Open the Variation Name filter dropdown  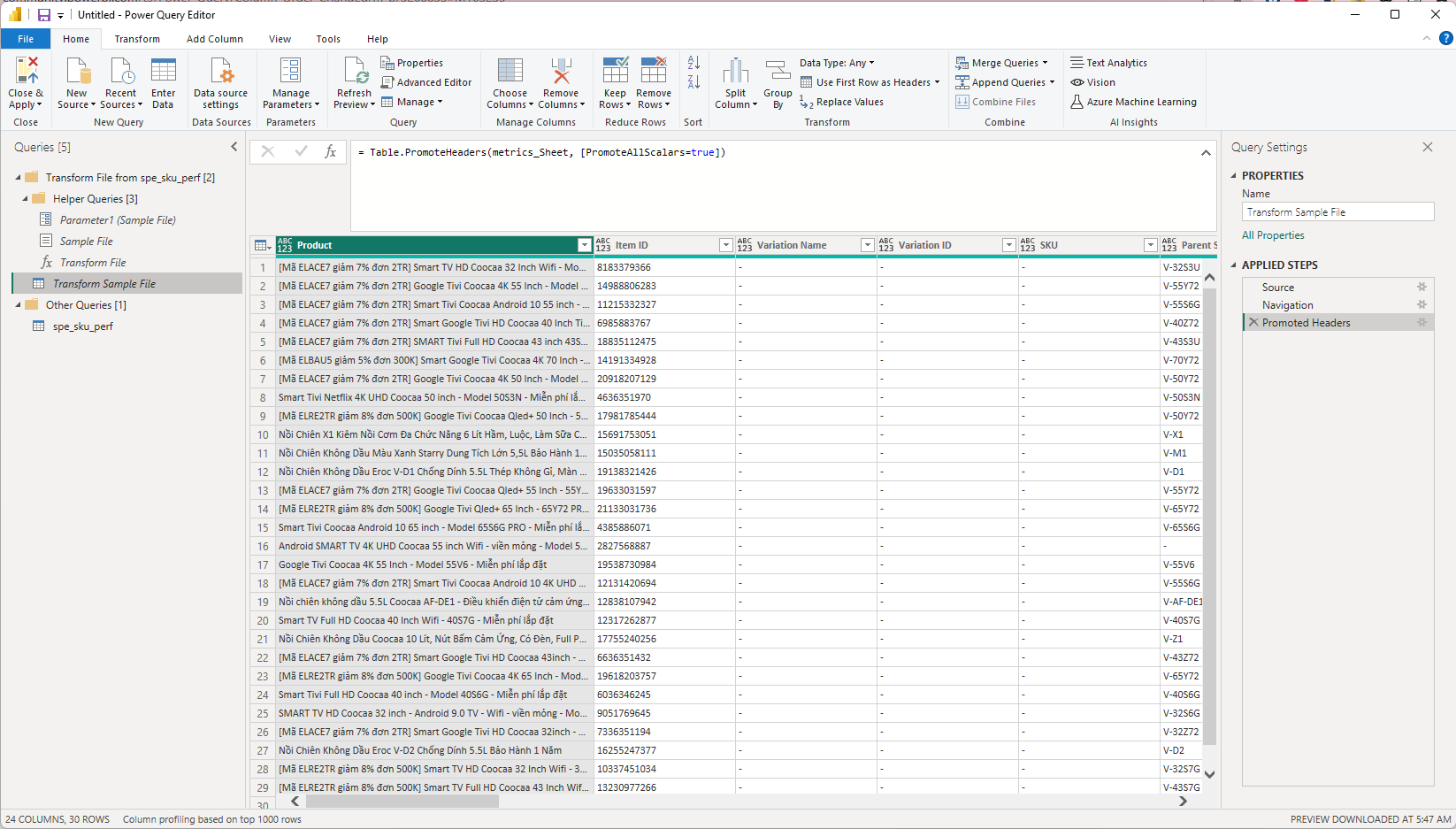pyautogui.click(x=867, y=245)
